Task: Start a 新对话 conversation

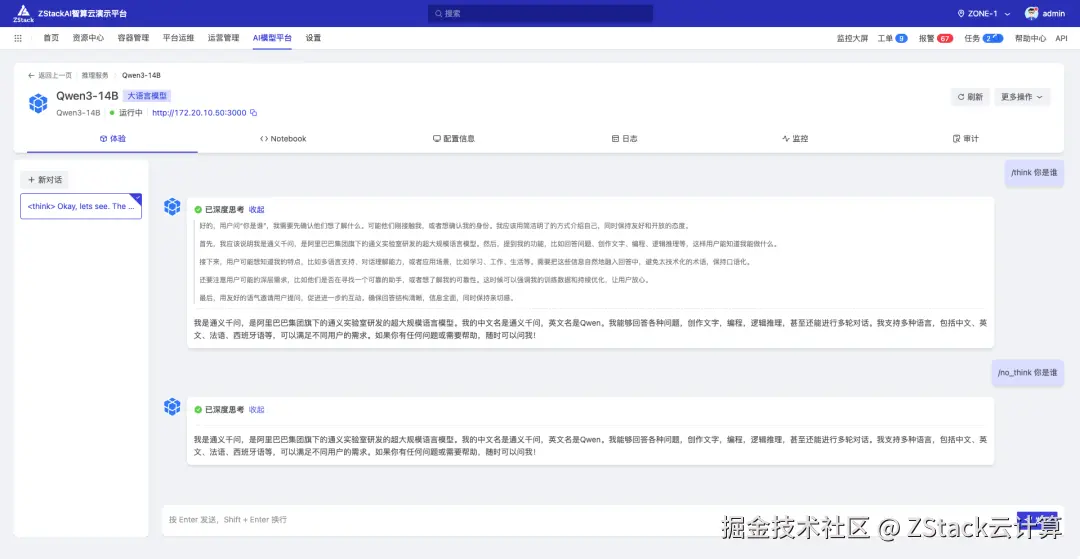Action: 45,180
